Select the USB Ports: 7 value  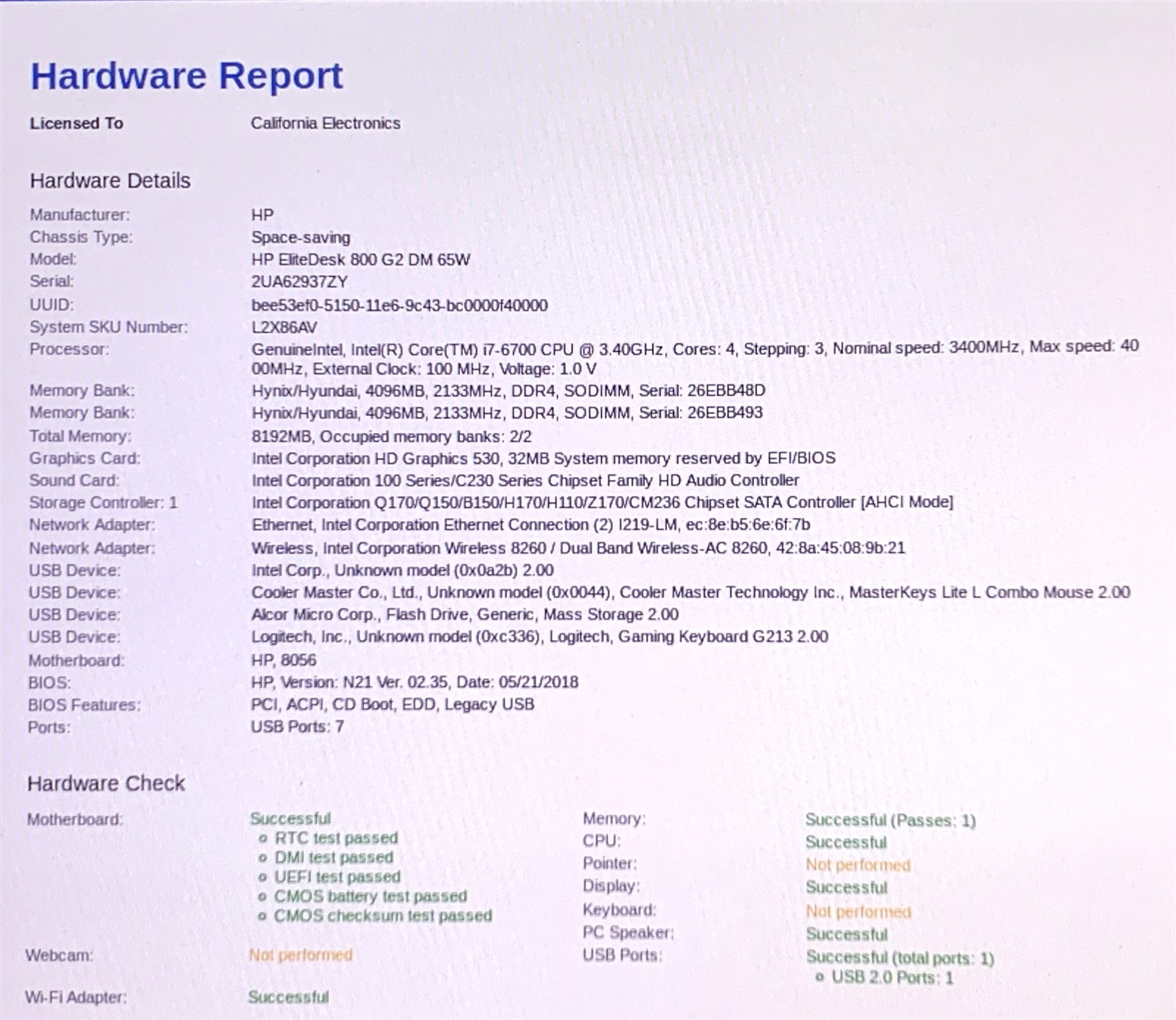click(298, 727)
